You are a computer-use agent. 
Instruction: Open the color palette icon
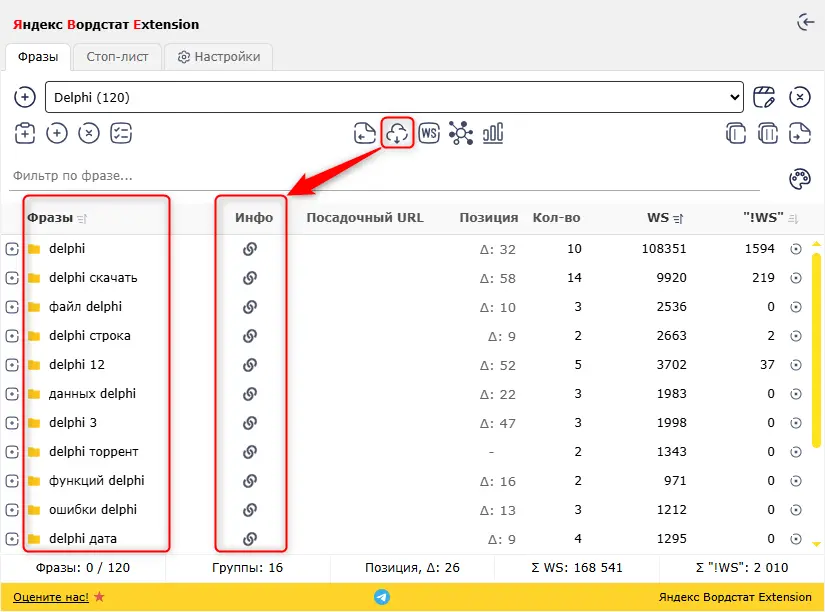[800, 179]
